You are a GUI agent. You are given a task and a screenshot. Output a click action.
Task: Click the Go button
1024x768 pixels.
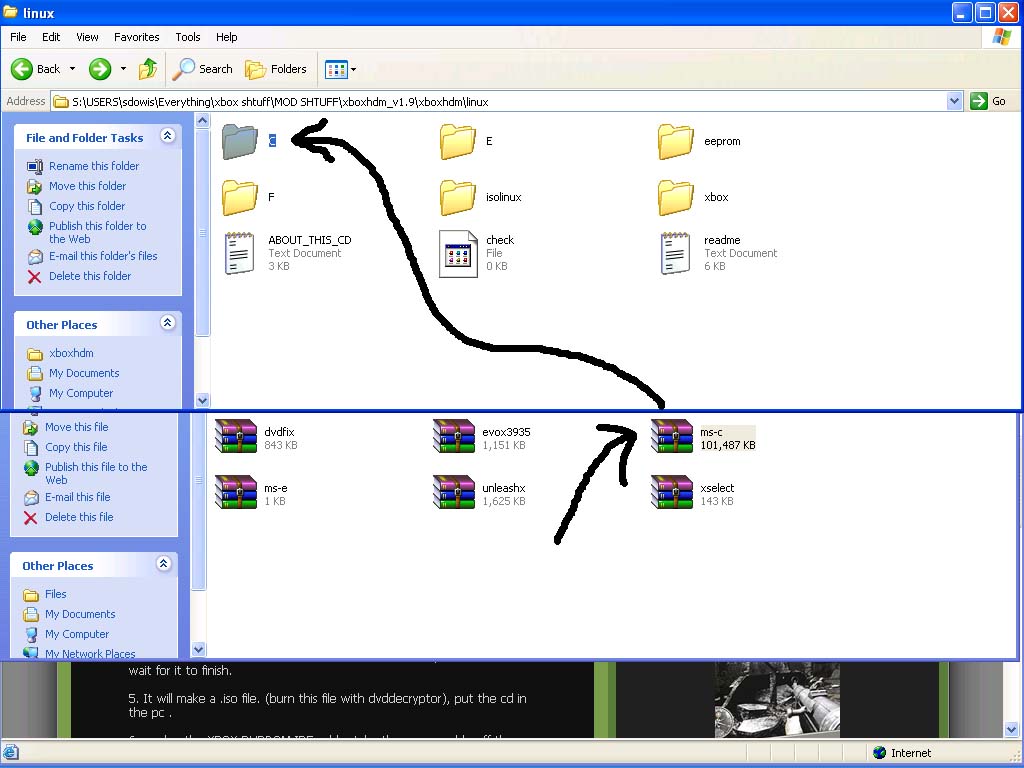(x=988, y=101)
